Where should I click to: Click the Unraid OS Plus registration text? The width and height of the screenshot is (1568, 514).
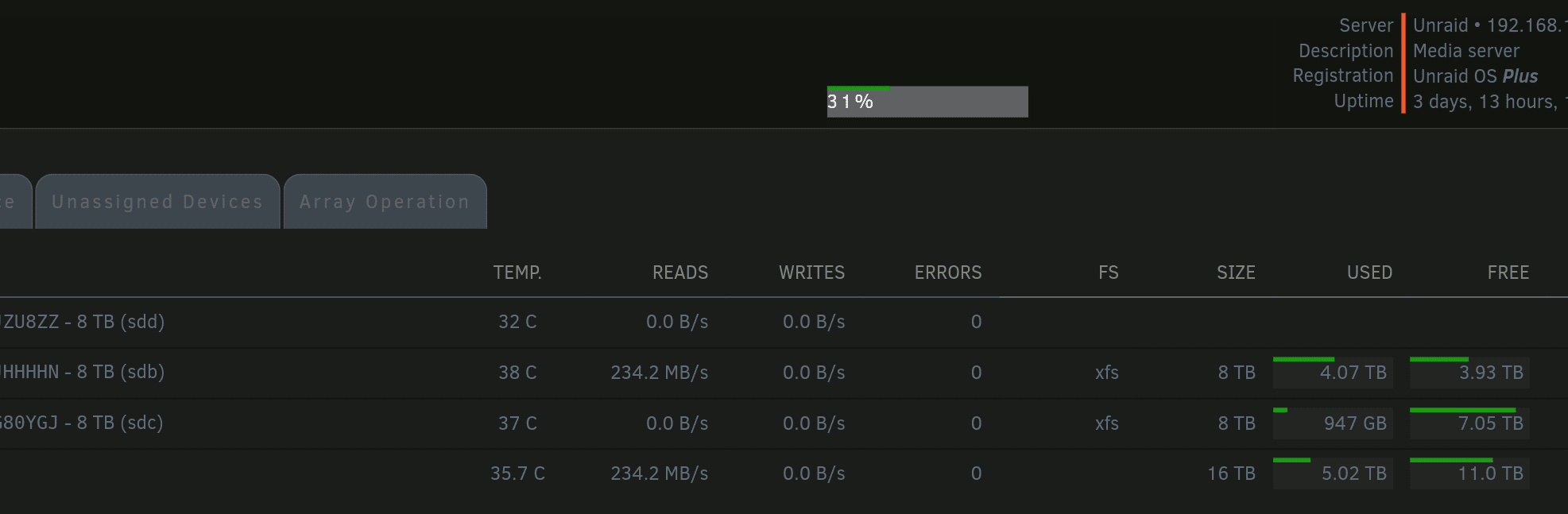pos(1475,76)
